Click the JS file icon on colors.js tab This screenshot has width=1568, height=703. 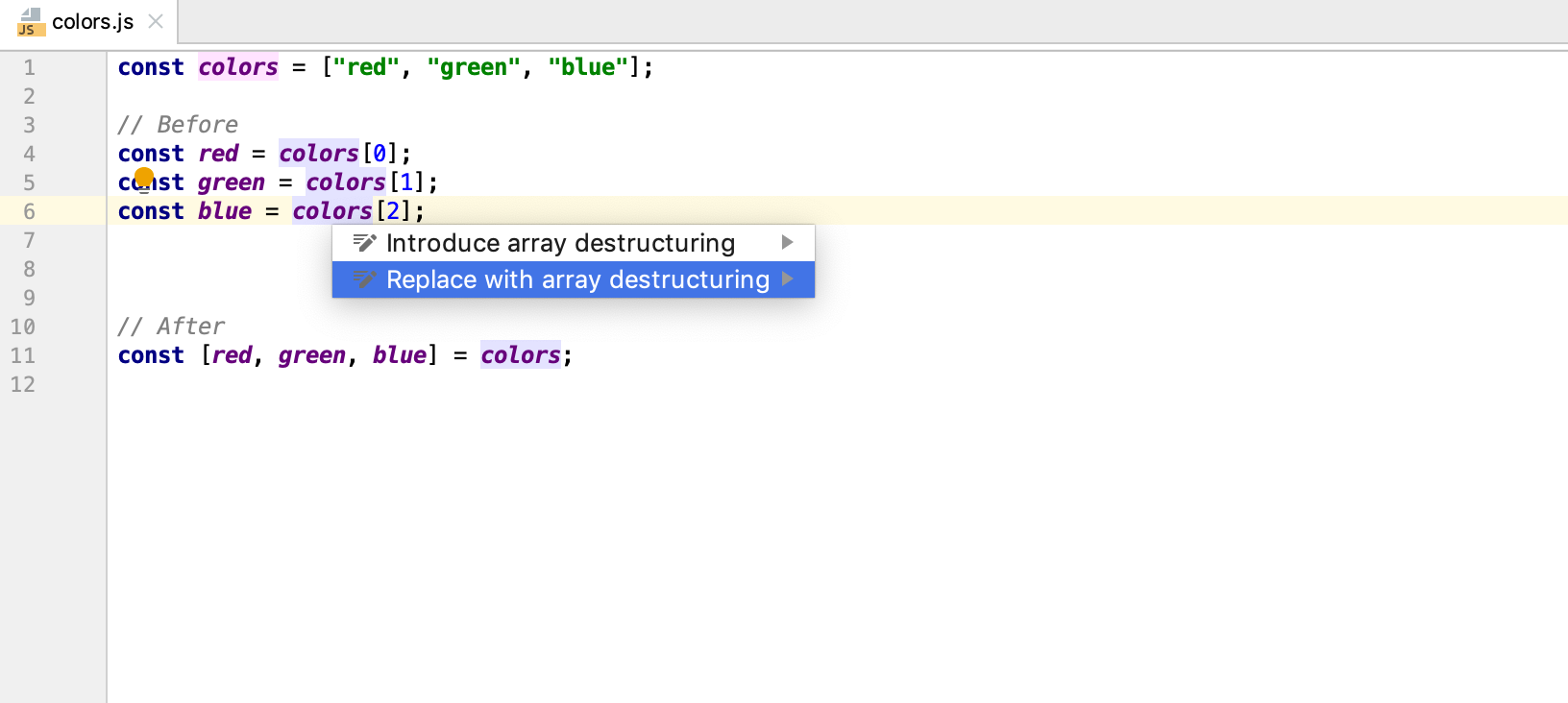pos(31,21)
